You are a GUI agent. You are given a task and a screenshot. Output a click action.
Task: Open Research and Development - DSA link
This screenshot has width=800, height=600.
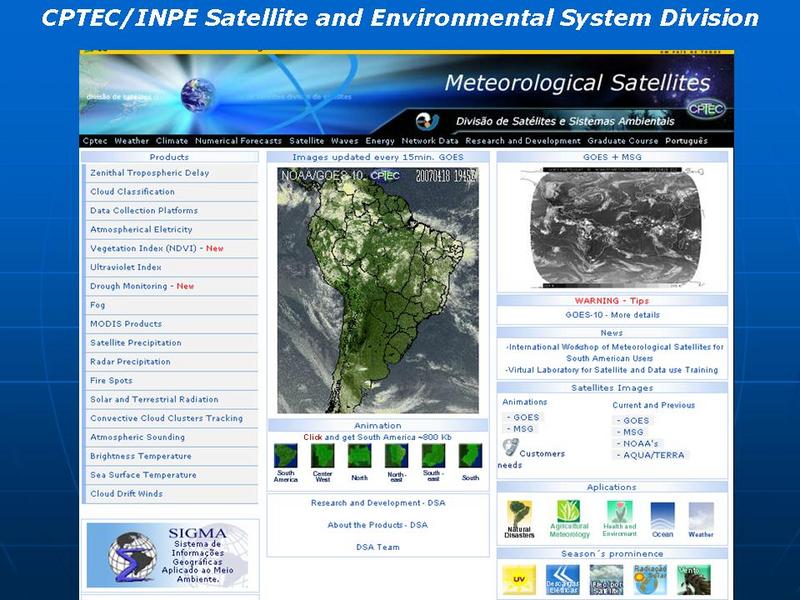click(x=378, y=503)
